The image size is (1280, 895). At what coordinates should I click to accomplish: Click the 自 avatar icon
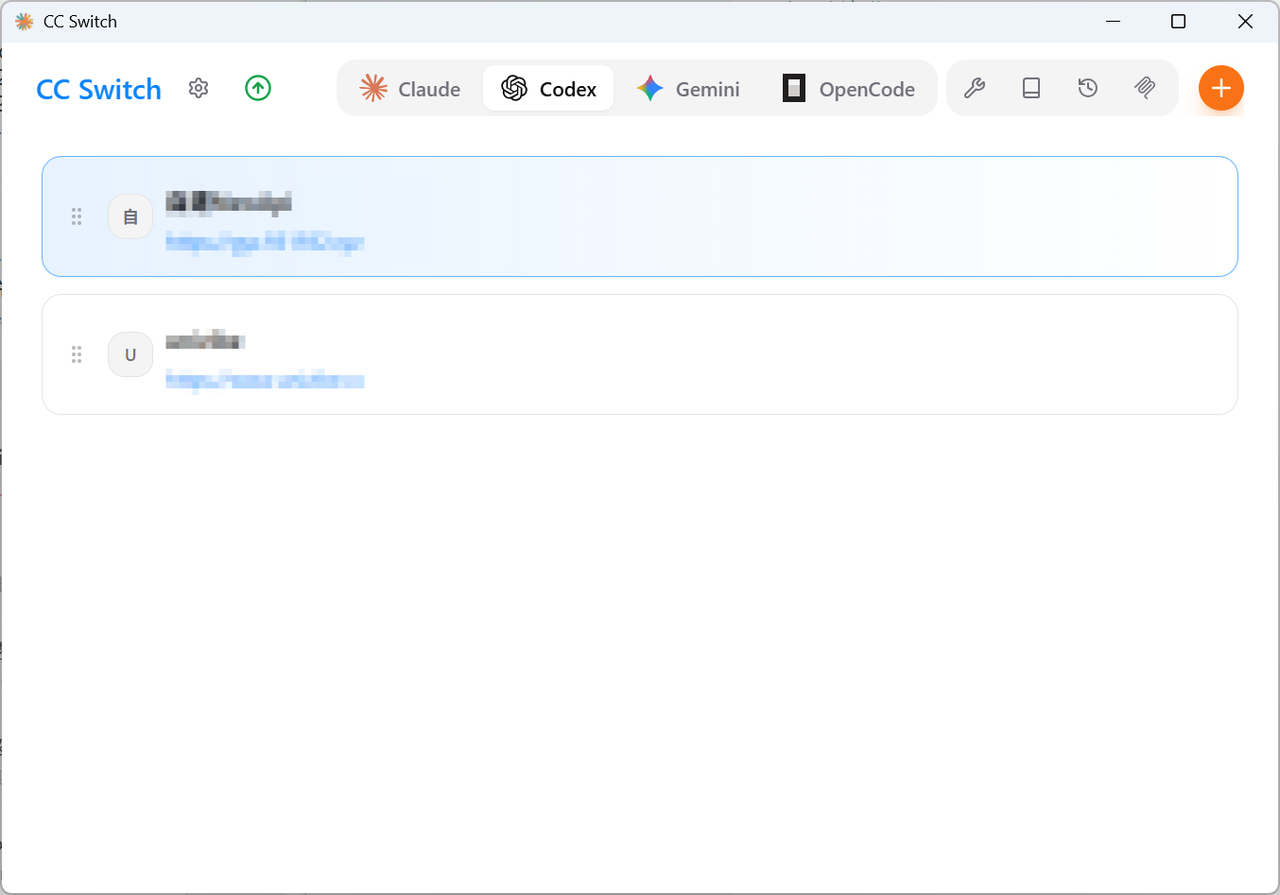(130, 216)
